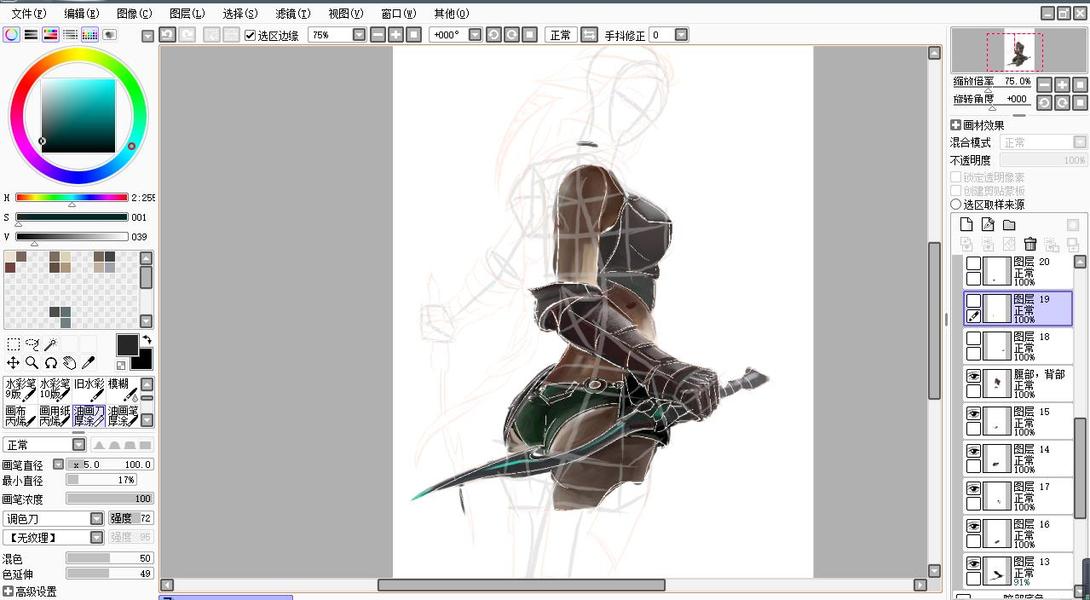Screen dimensions: 1090x600
Task: Zoom out with toolbar minus button
Action: pyautogui.click(x=377, y=34)
